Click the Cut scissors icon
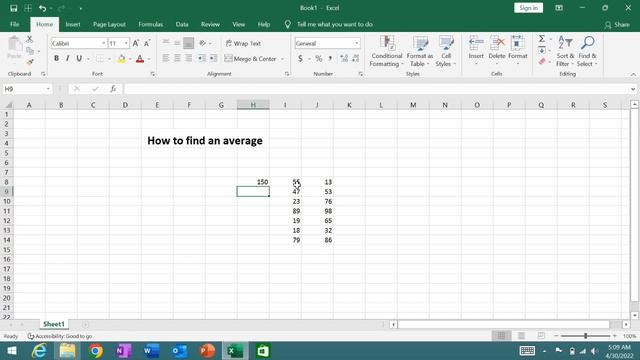The height and width of the screenshot is (360, 640). point(29,40)
